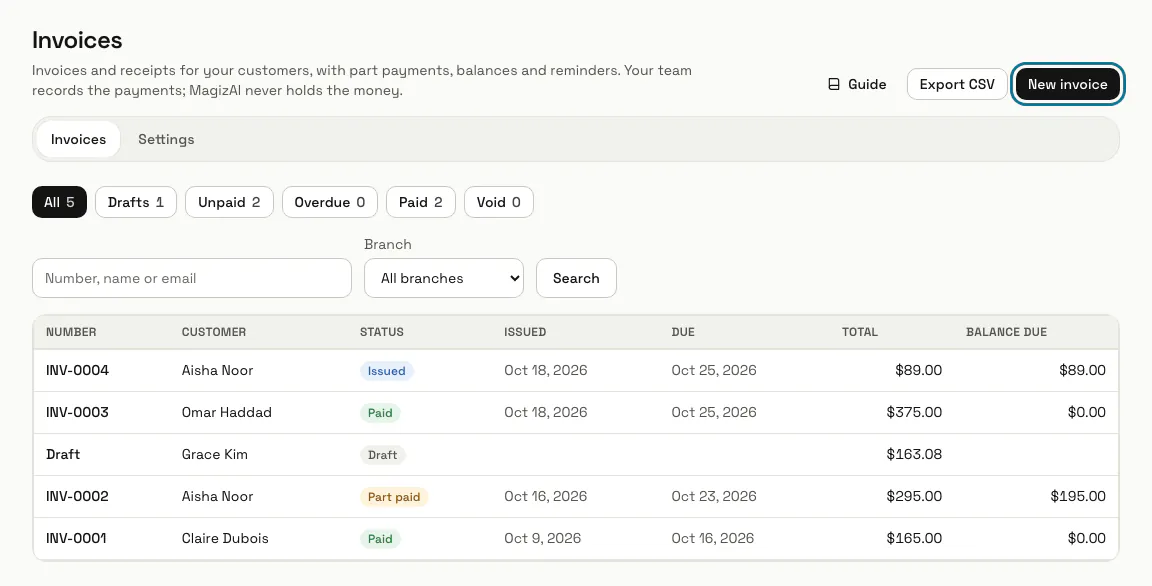Click the DUE column header
The width and height of the screenshot is (1152, 586).
coord(683,332)
